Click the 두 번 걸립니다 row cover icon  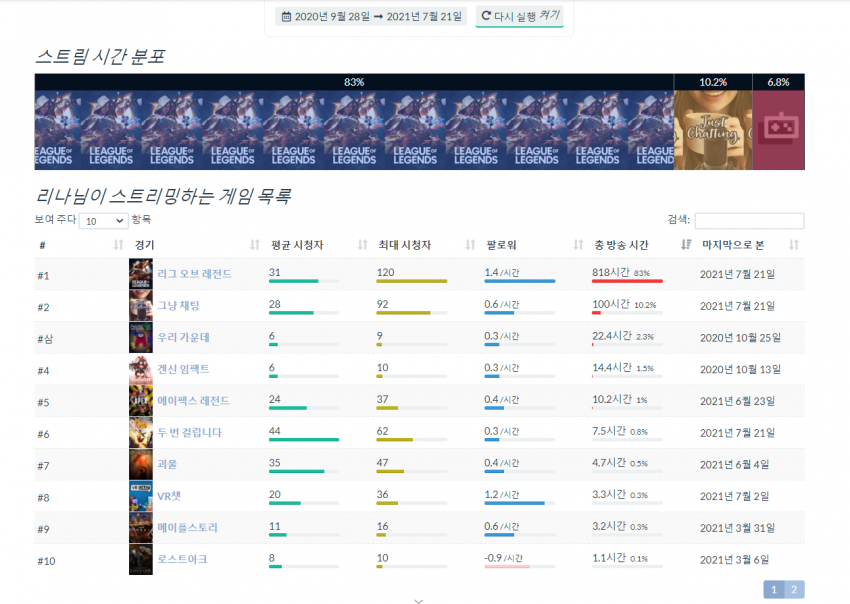pyautogui.click(x=141, y=432)
